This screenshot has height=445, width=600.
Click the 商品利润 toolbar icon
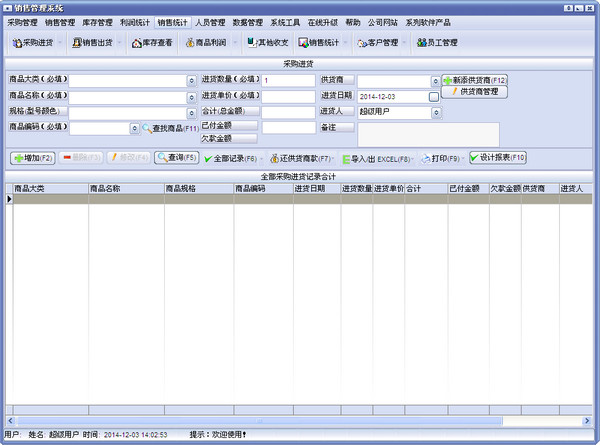click(208, 43)
